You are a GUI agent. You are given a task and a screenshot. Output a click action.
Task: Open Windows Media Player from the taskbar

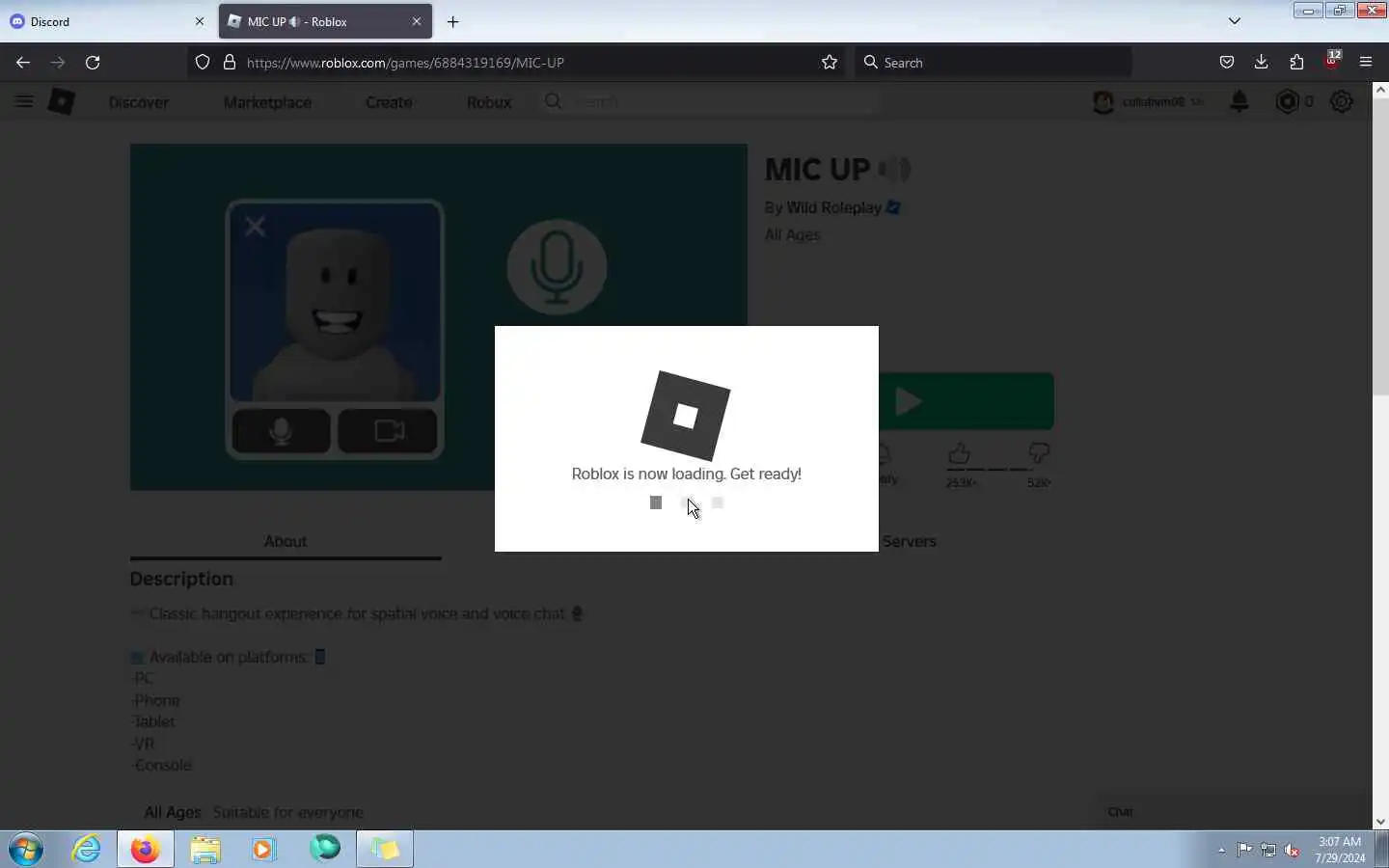(x=264, y=850)
